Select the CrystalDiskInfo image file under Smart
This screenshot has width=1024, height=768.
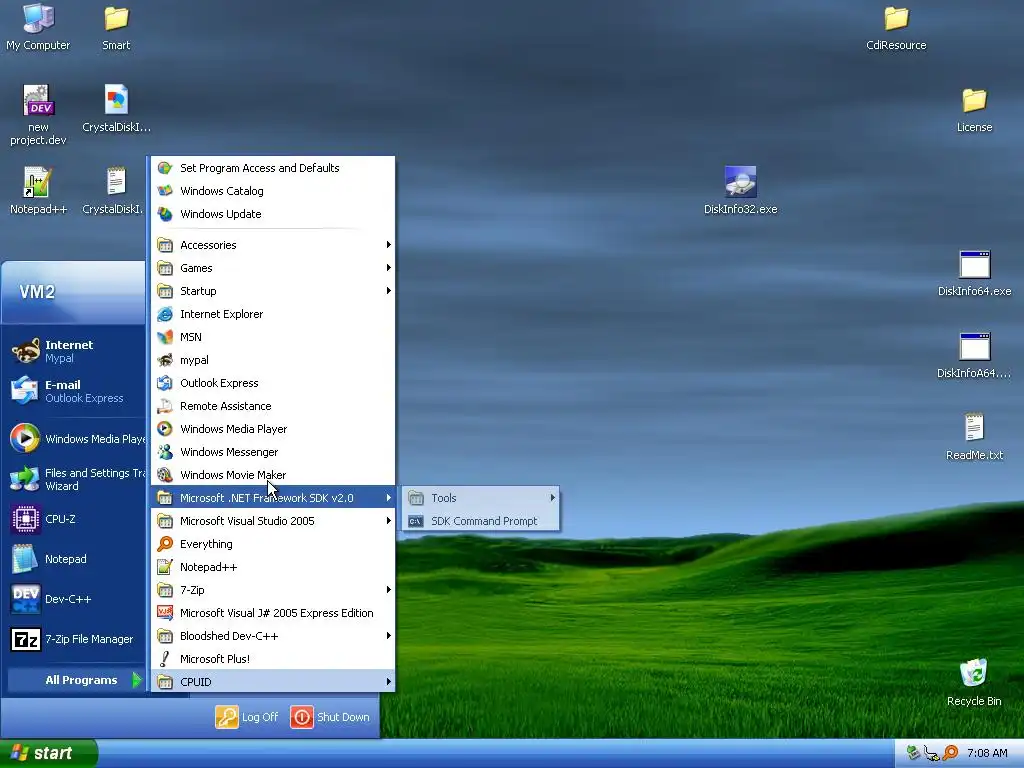116,109
